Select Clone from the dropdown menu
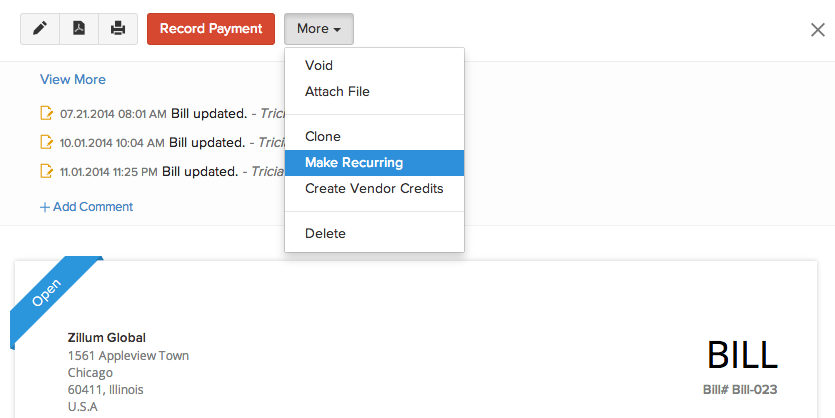 (374, 136)
